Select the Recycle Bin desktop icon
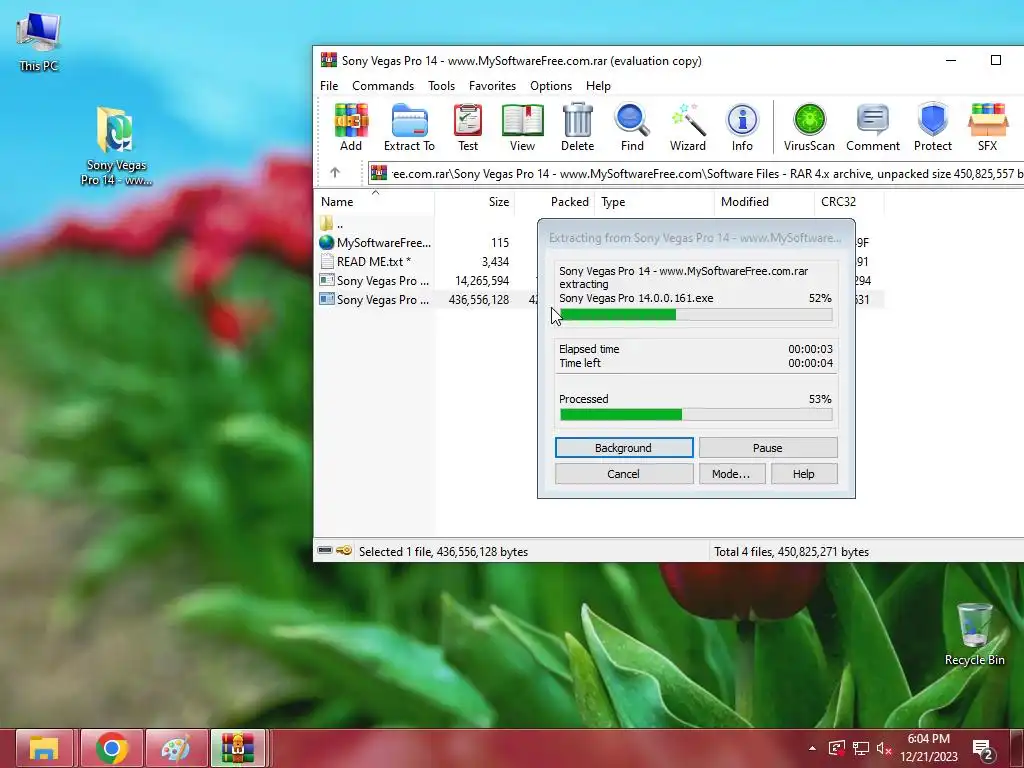This screenshot has height=768, width=1024. pos(974,634)
